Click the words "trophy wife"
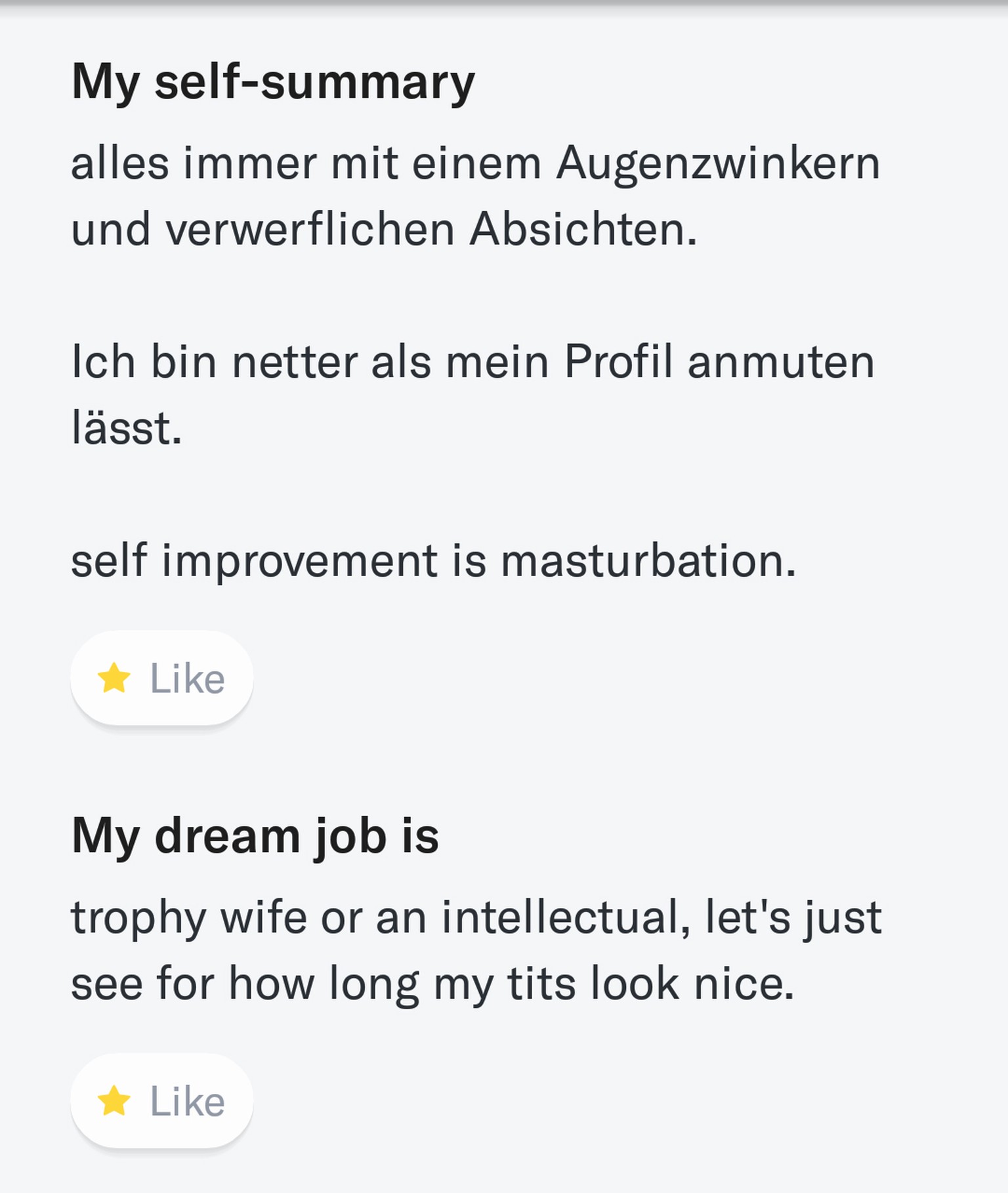1008x1193 pixels. pyautogui.click(x=189, y=917)
